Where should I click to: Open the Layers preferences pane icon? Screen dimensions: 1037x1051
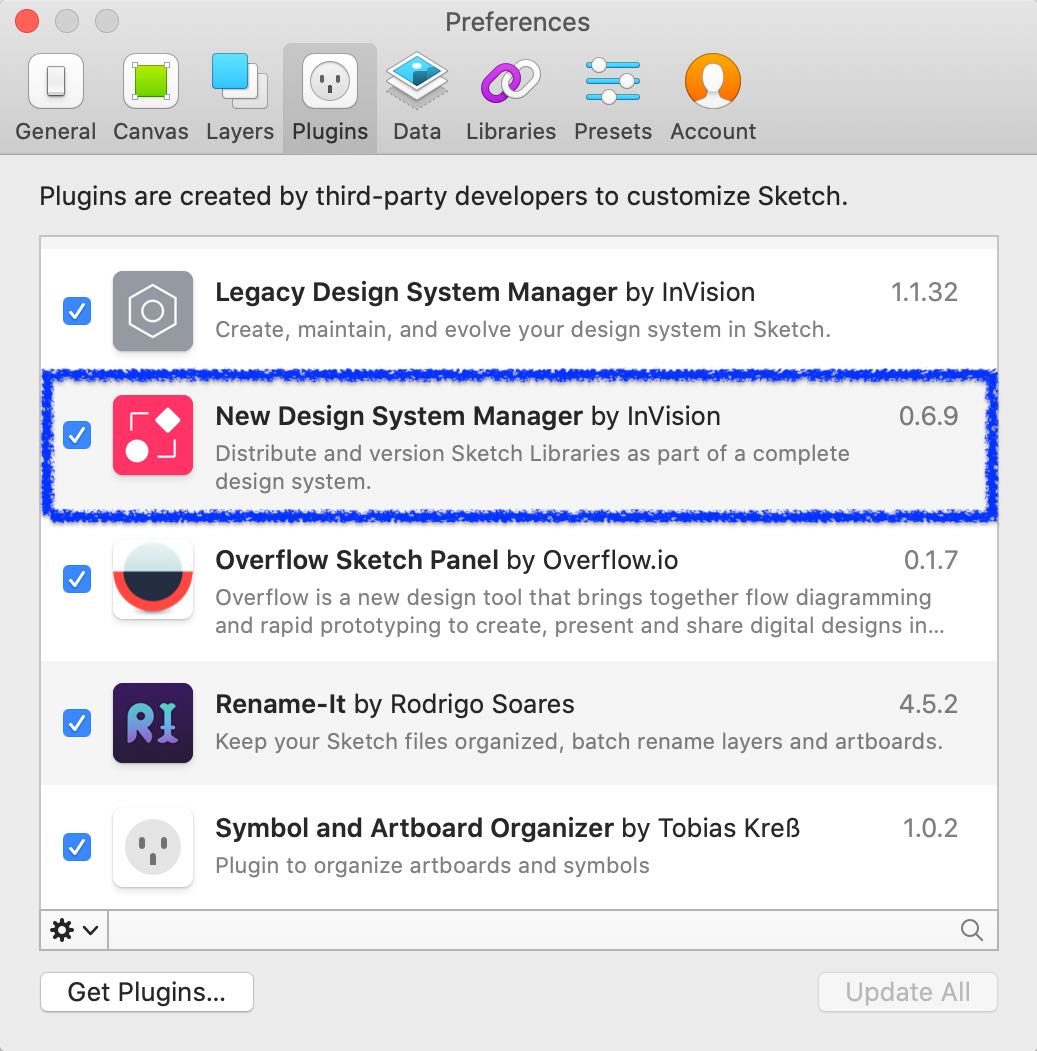pyautogui.click(x=240, y=81)
